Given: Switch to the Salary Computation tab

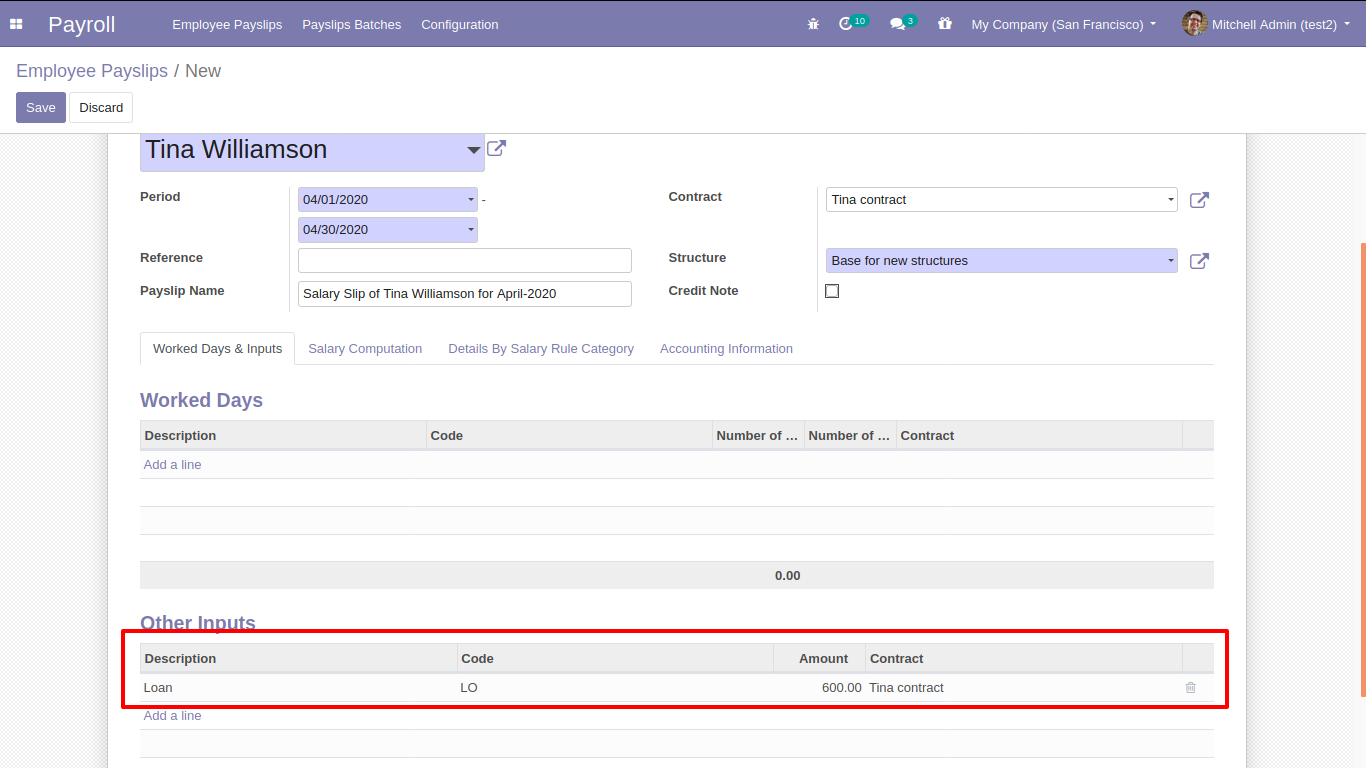Looking at the screenshot, I should tap(365, 349).
